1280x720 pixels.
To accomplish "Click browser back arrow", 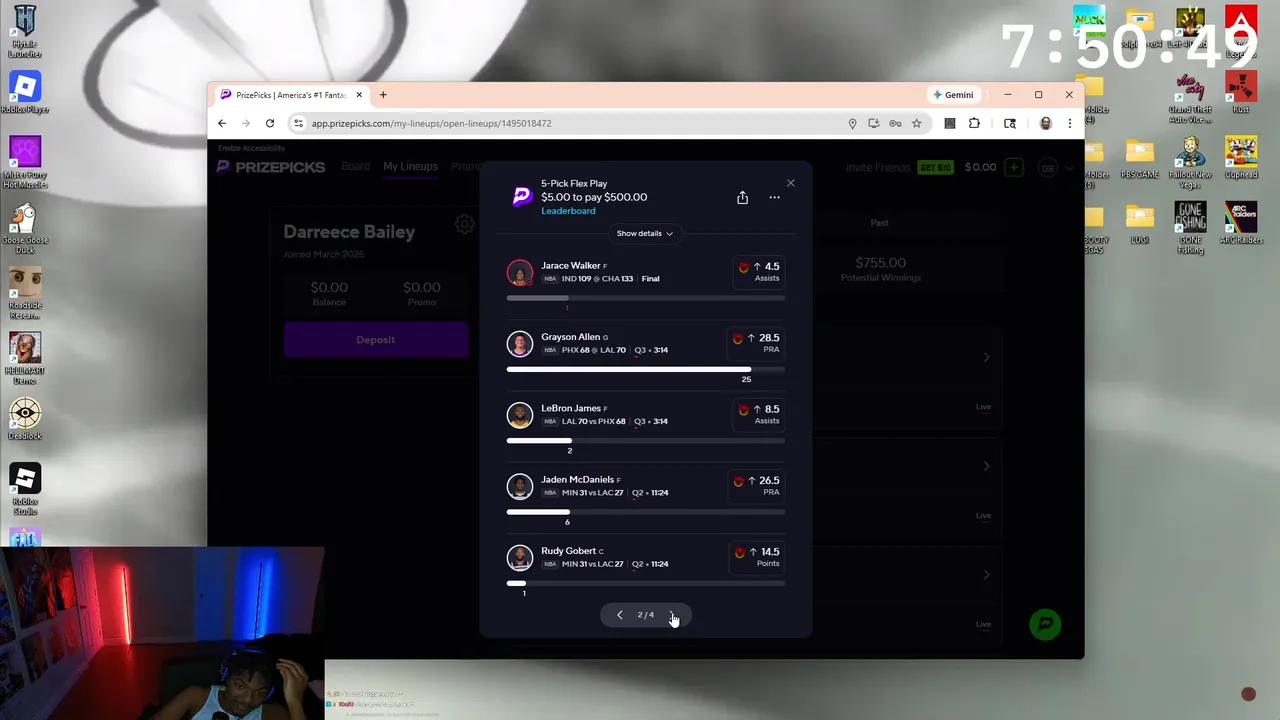I will point(222,123).
